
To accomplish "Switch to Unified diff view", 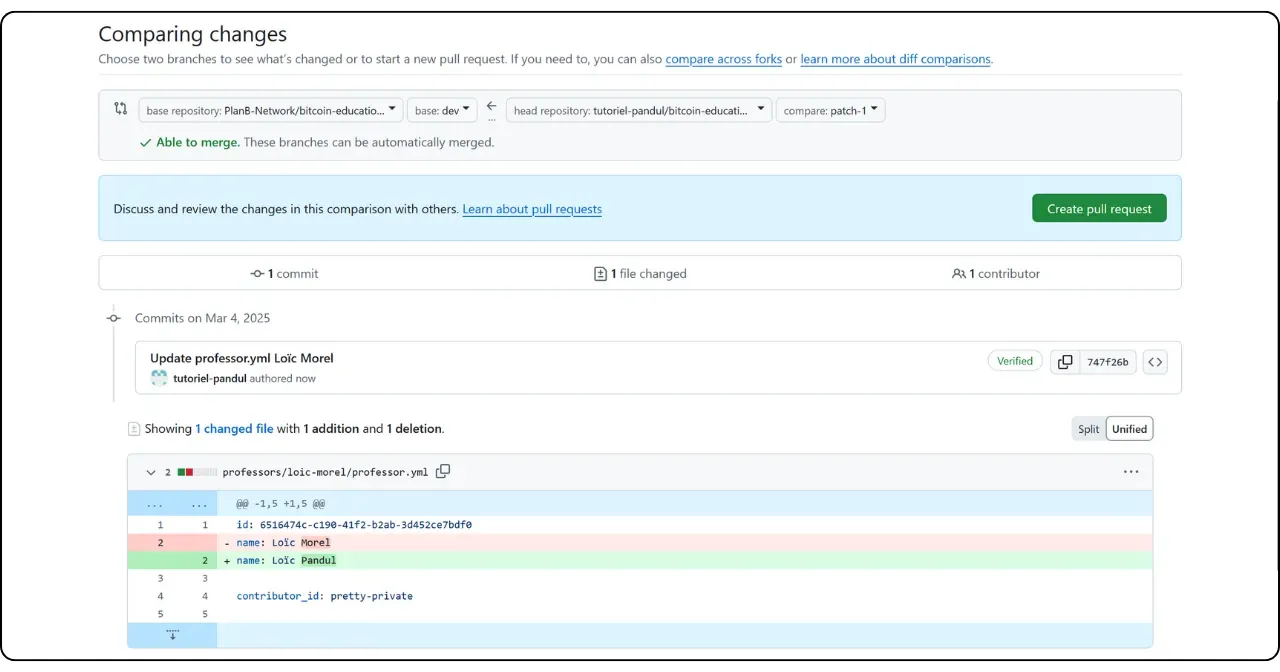I will point(1129,429).
